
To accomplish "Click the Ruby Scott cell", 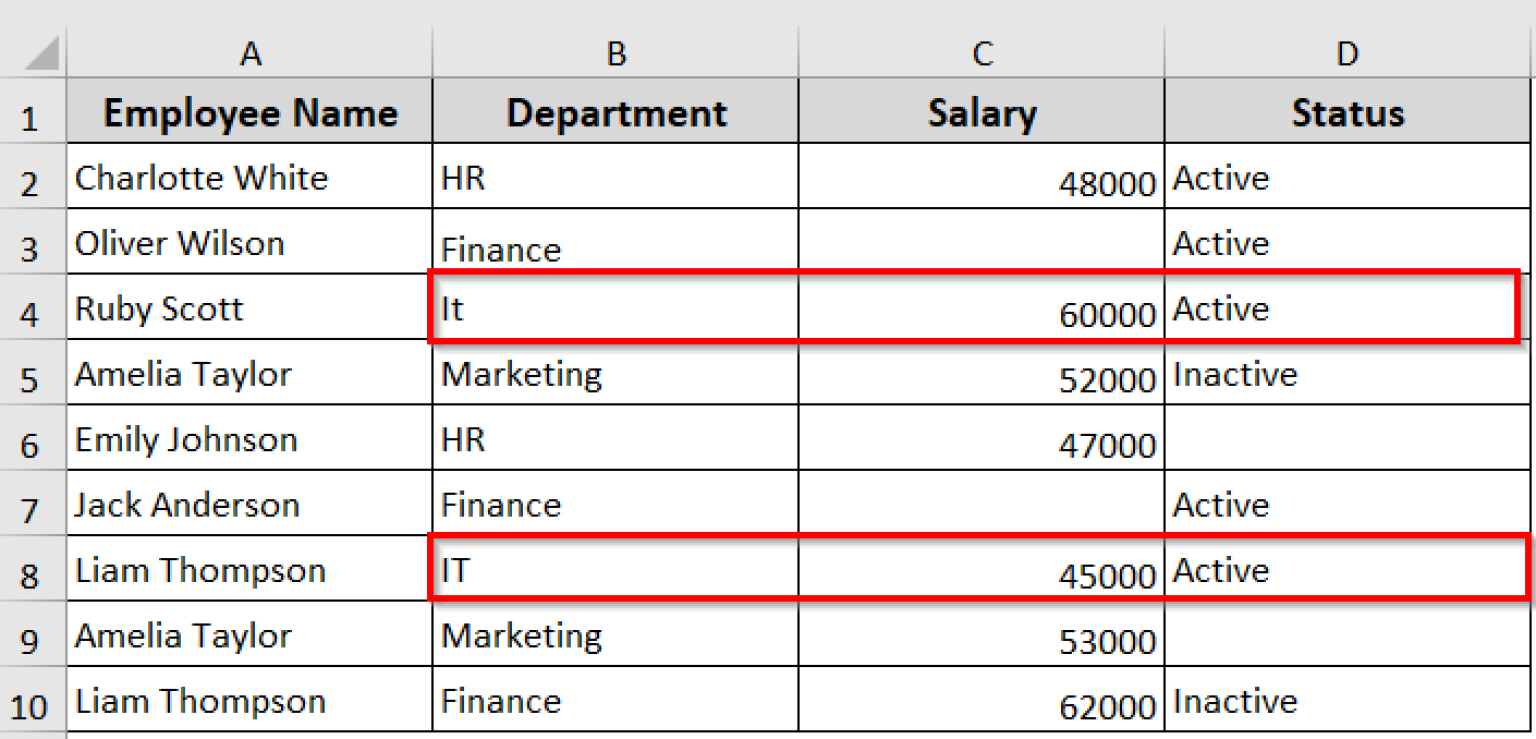I will click(248, 307).
